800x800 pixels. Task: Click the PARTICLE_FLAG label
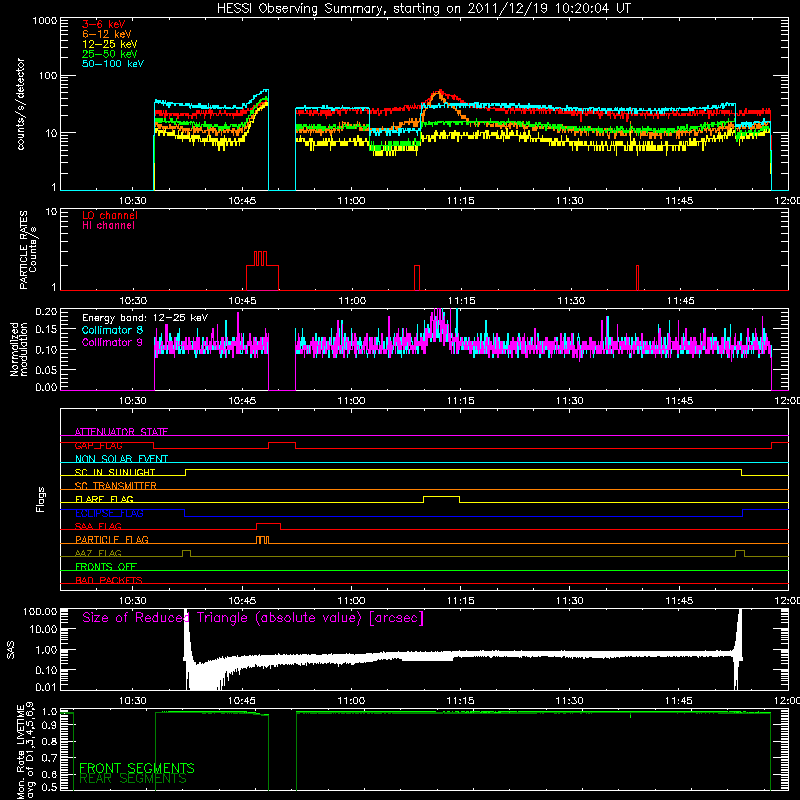pyautogui.click(x=112, y=539)
